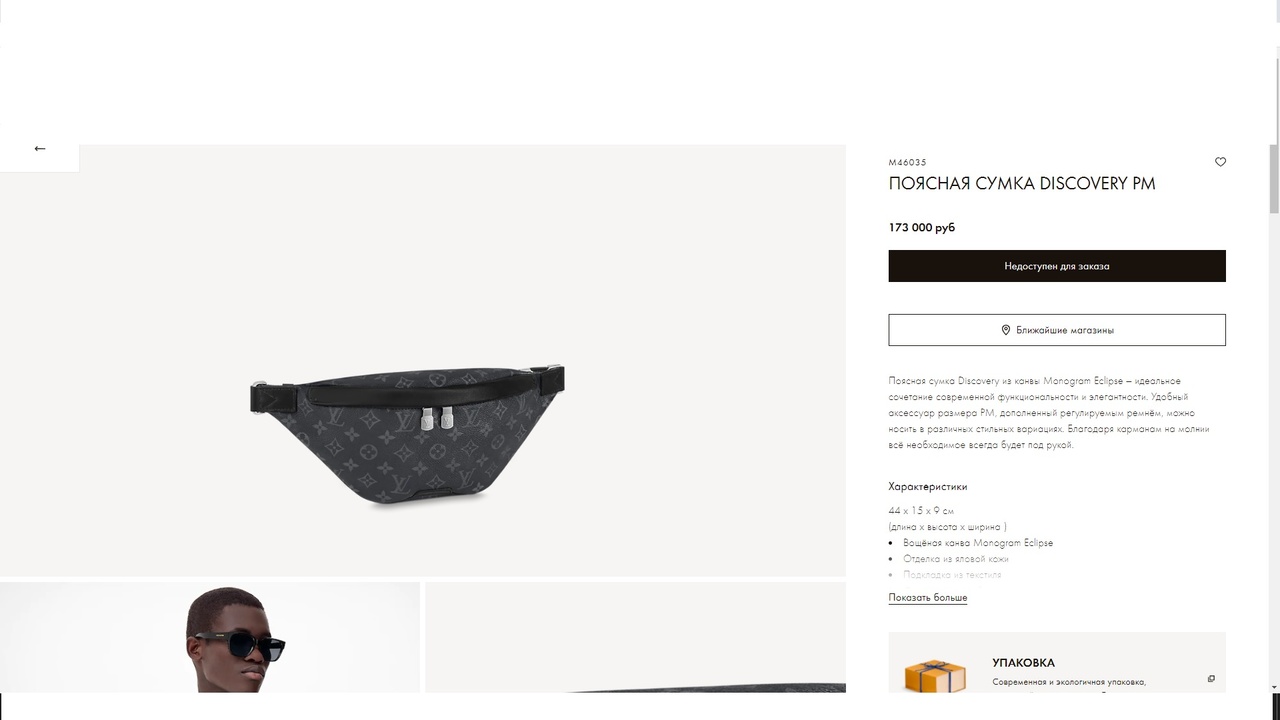1280x720 pixels.
Task: Click the Недоступен для заказа button
Action: [x=1057, y=266]
